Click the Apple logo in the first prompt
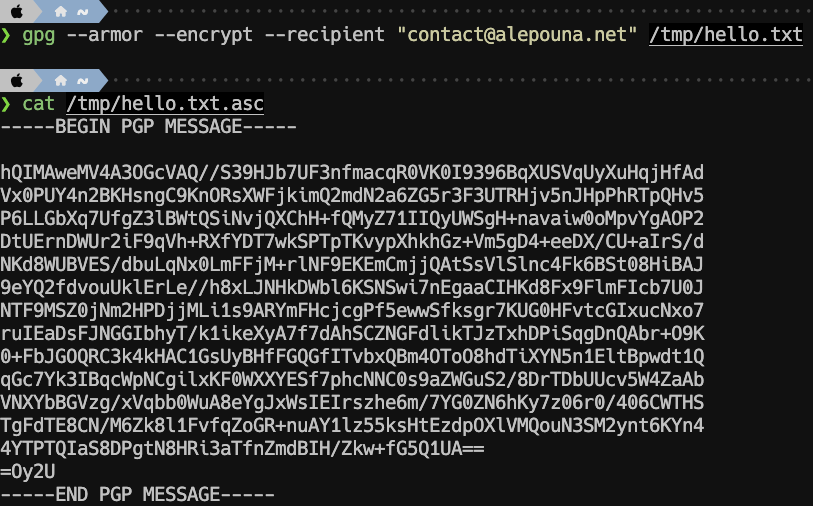This screenshot has width=813, height=506. click(x=18, y=9)
